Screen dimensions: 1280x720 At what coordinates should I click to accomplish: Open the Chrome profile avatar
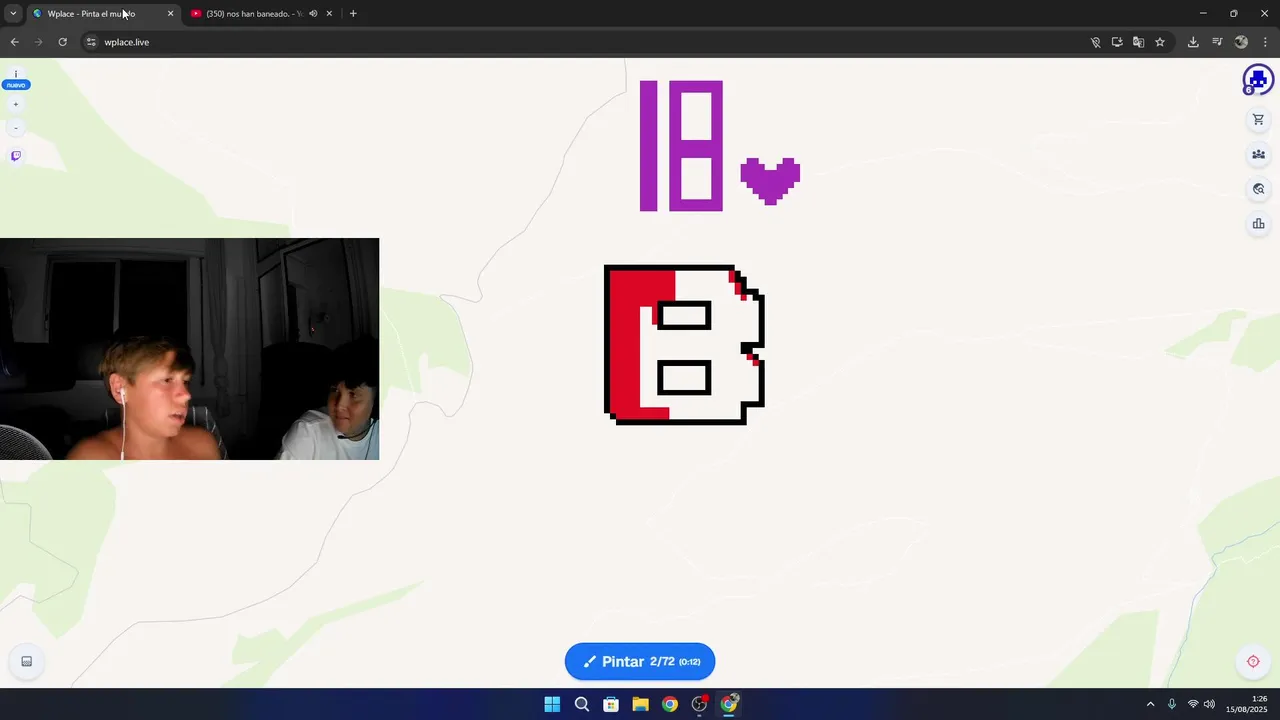[x=1242, y=42]
